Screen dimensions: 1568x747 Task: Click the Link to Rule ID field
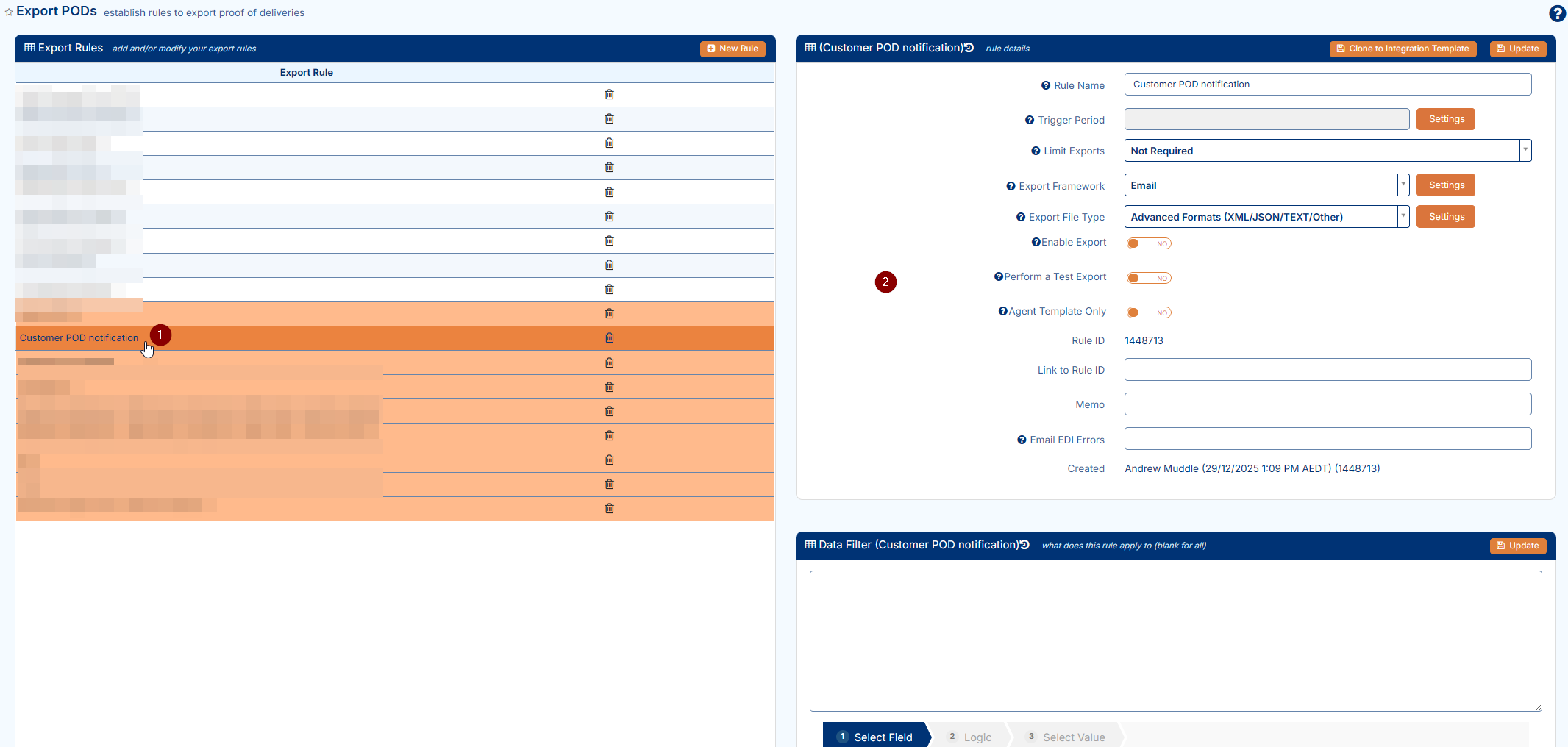pyautogui.click(x=1328, y=370)
